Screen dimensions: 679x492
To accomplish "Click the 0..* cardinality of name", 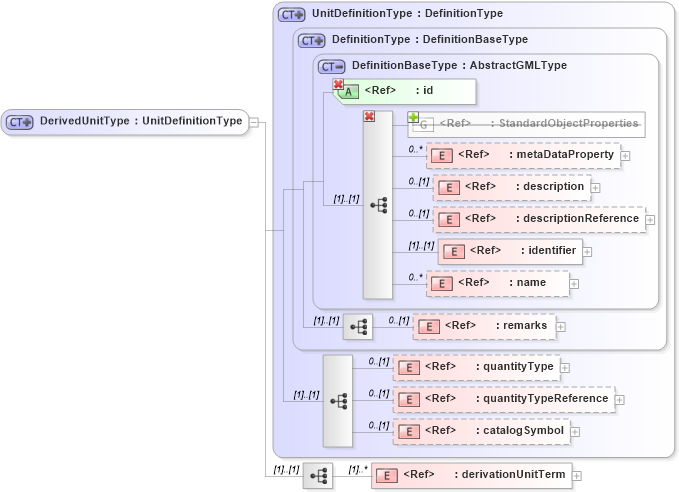I will tap(415, 277).
